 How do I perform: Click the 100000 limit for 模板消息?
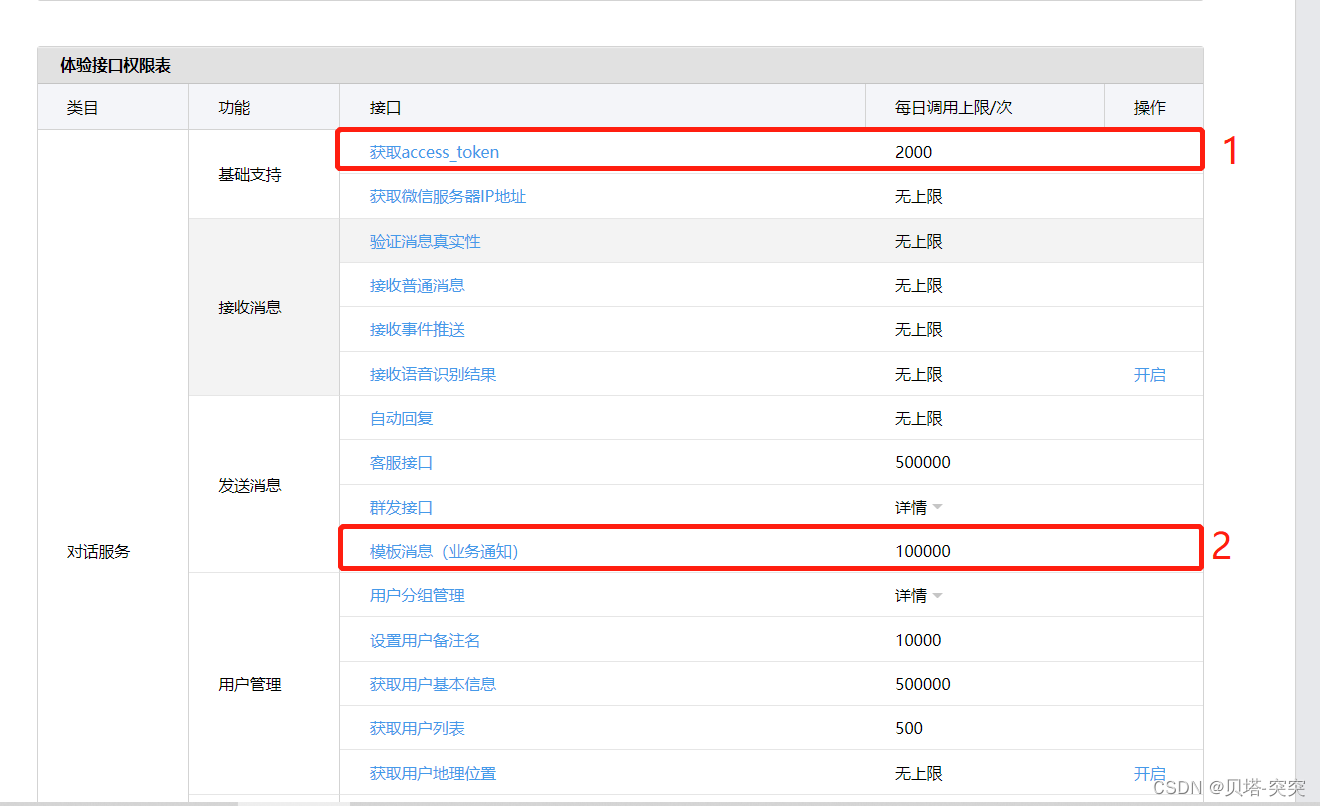(x=922, y=551)
